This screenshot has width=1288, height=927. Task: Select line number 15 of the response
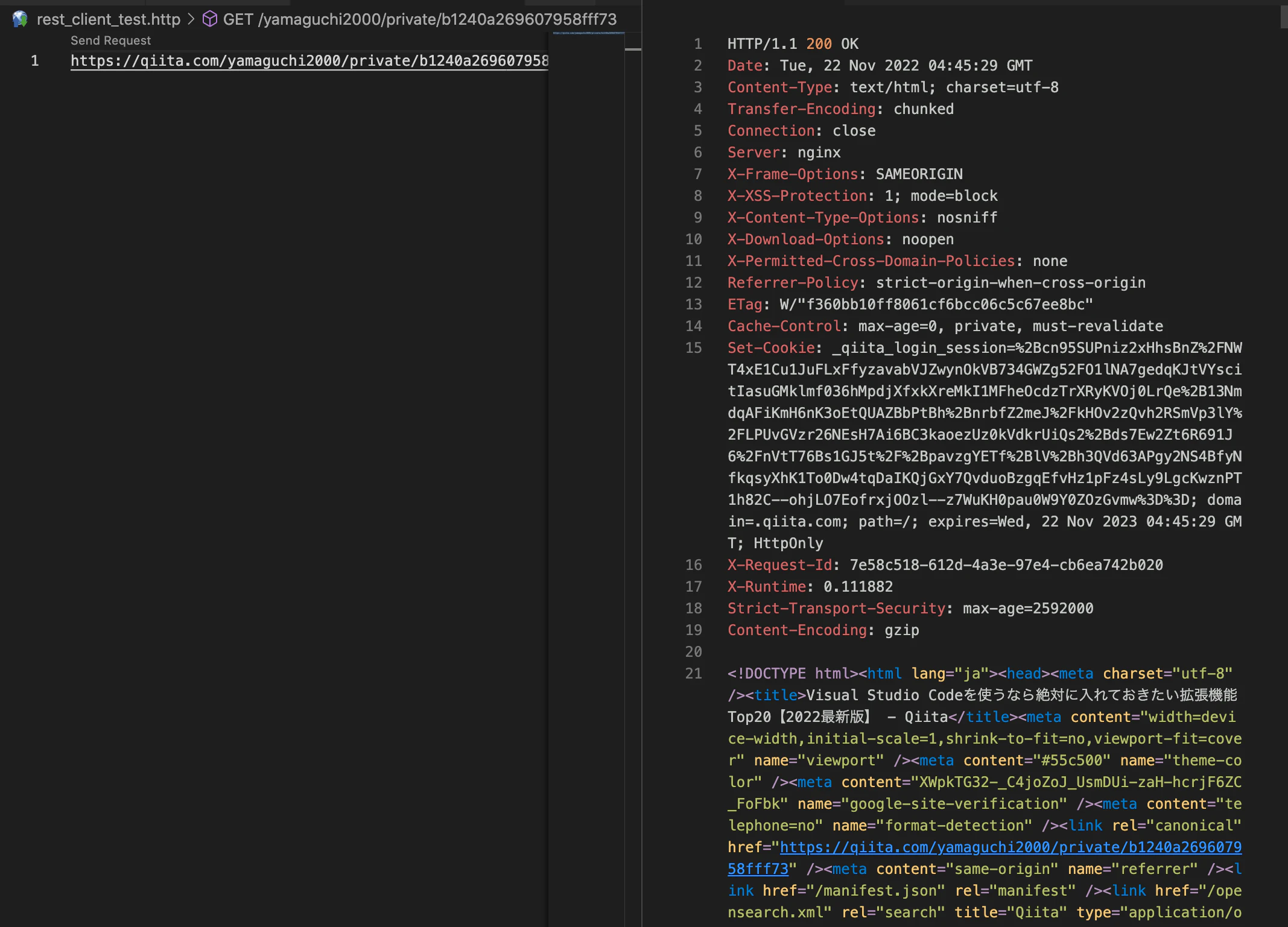693,348
